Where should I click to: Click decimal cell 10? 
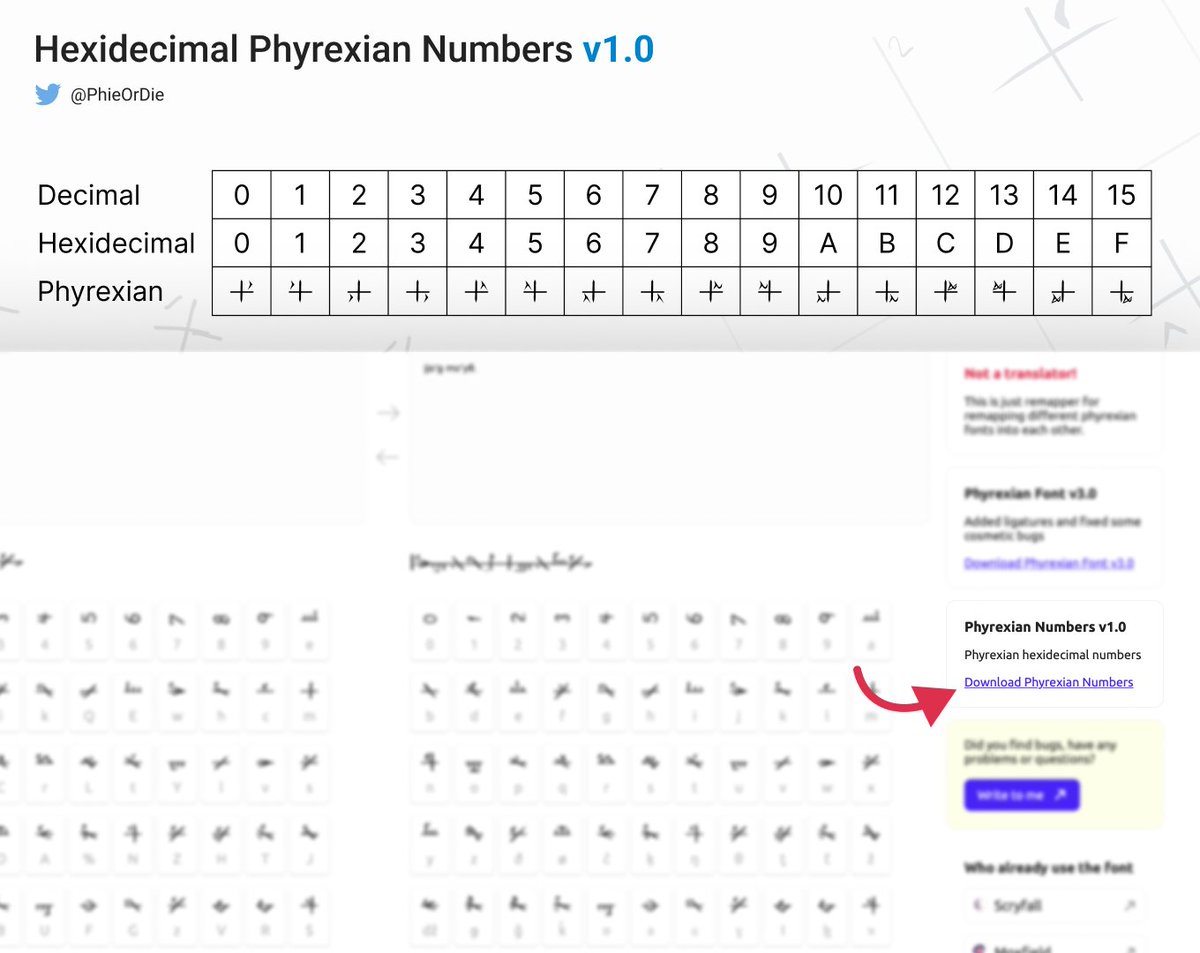coord(828,195)
